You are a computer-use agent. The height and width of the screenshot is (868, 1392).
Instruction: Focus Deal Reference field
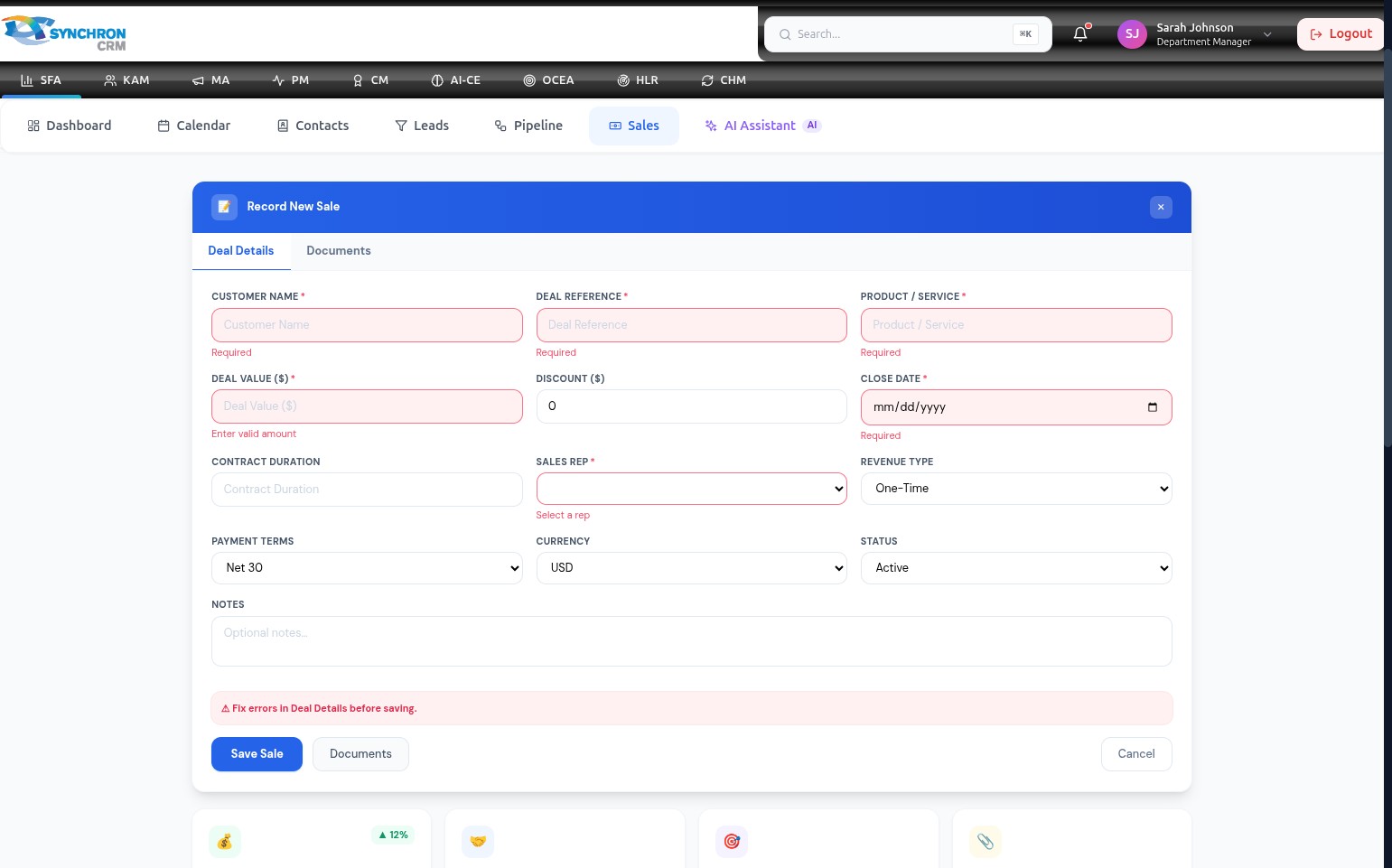coord(692,325)
